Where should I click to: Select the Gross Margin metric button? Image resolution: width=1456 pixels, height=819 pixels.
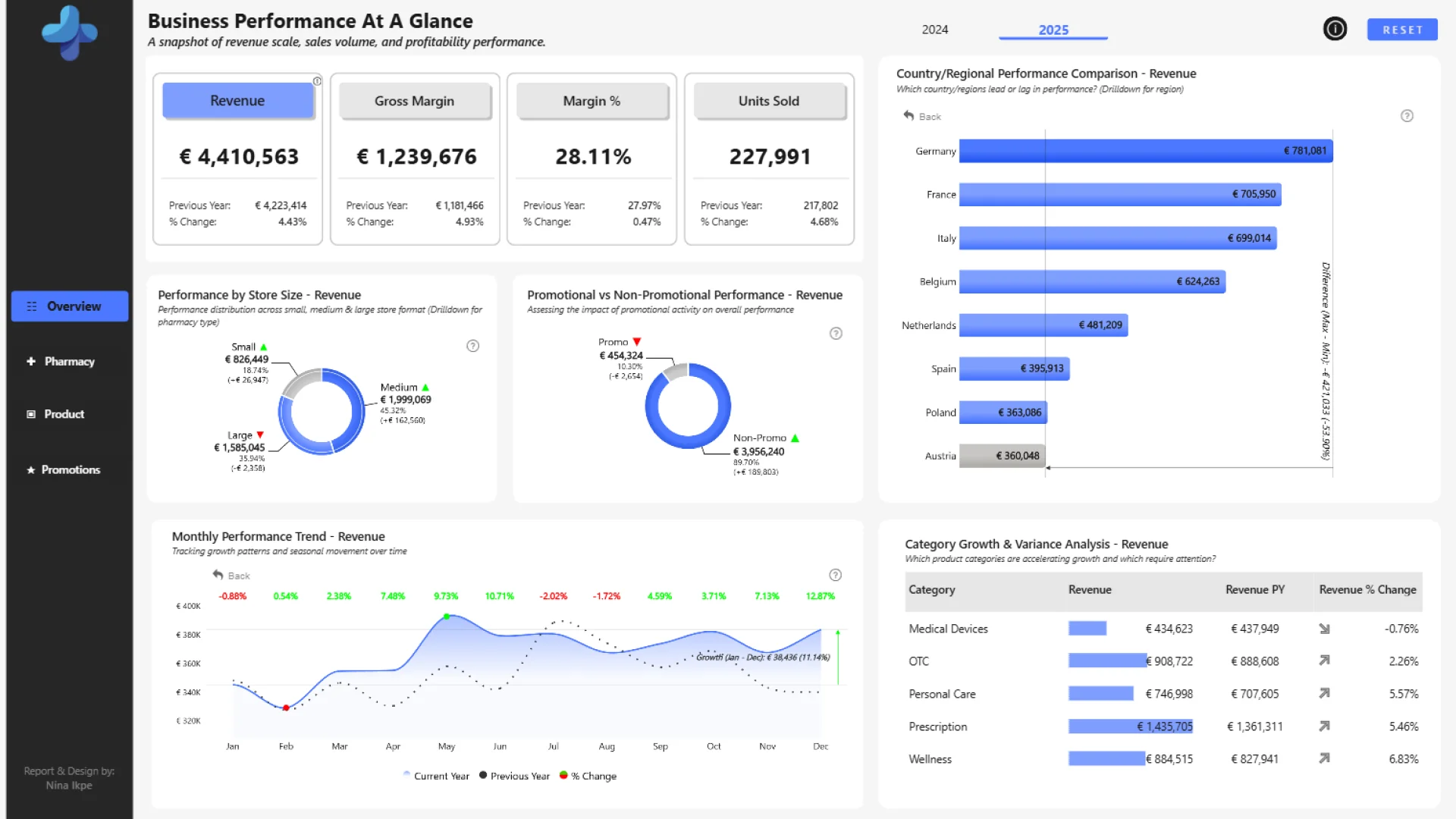point(414,101)
